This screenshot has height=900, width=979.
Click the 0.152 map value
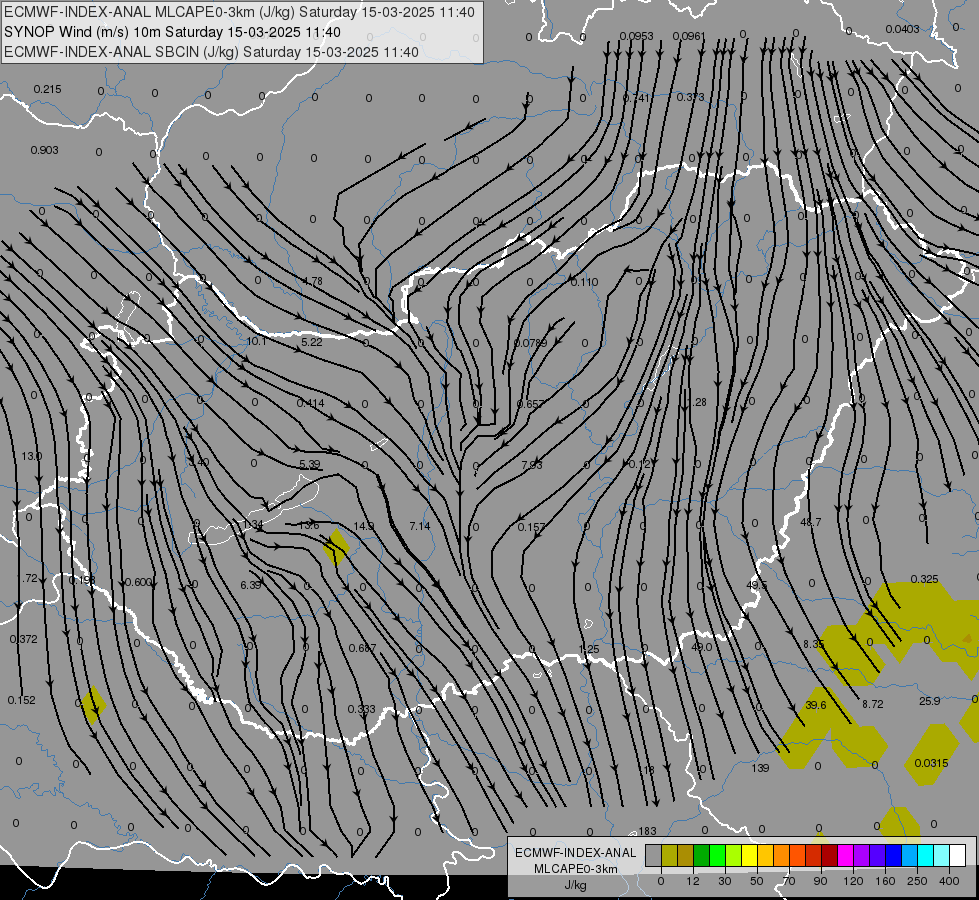point(22,700)
